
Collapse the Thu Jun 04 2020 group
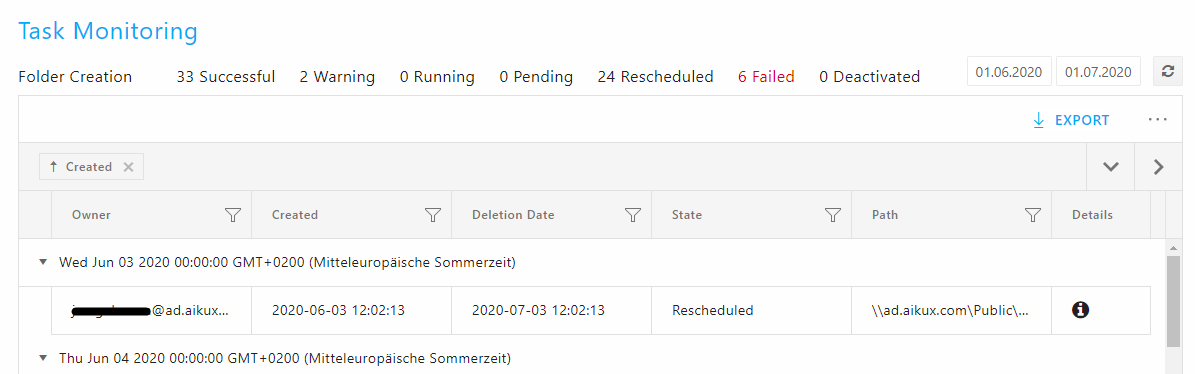click(42, 357)
